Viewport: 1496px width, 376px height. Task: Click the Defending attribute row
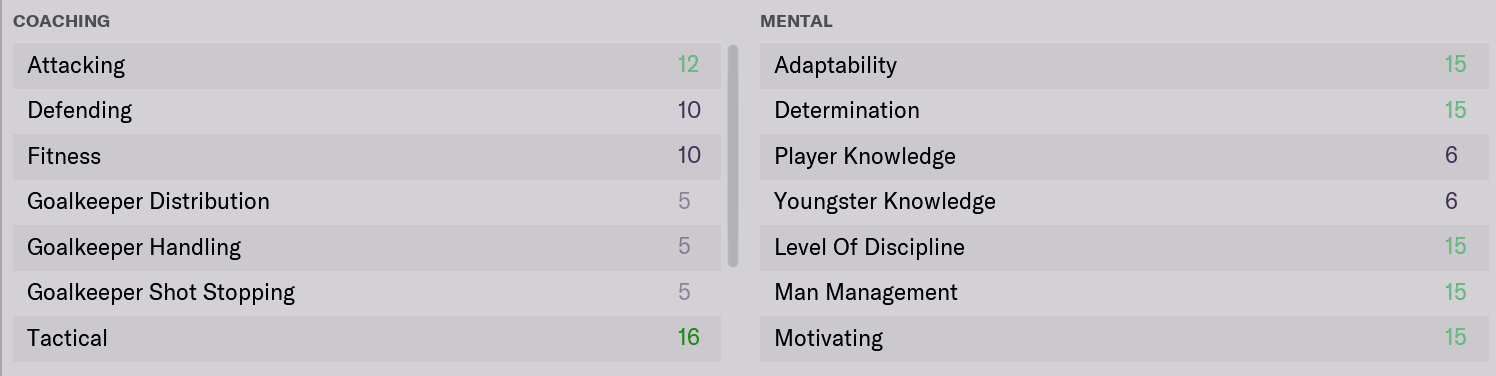pyautogui.click(x=367, y=110)
